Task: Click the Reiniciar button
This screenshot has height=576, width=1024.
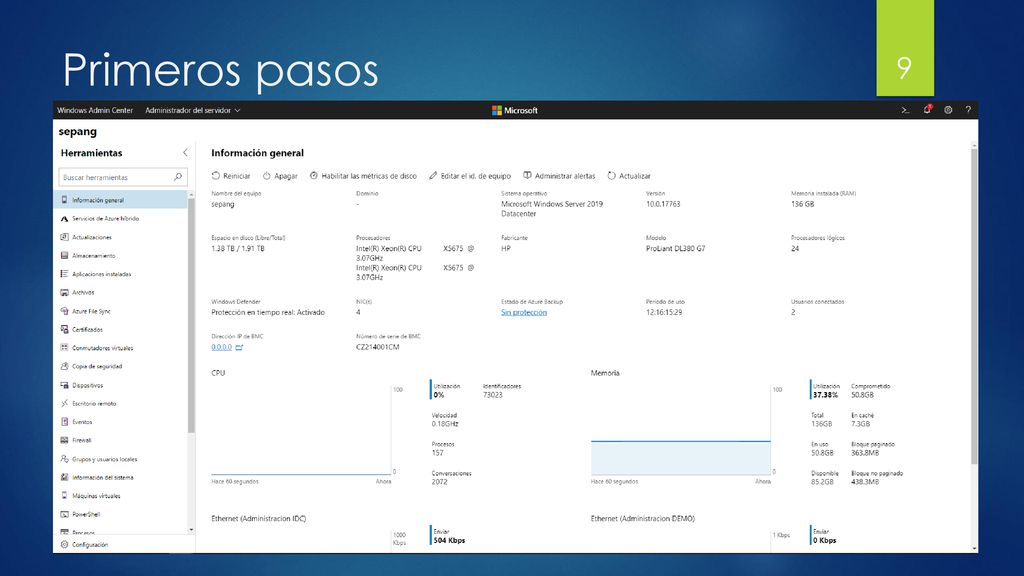Action: pos(231,176)
